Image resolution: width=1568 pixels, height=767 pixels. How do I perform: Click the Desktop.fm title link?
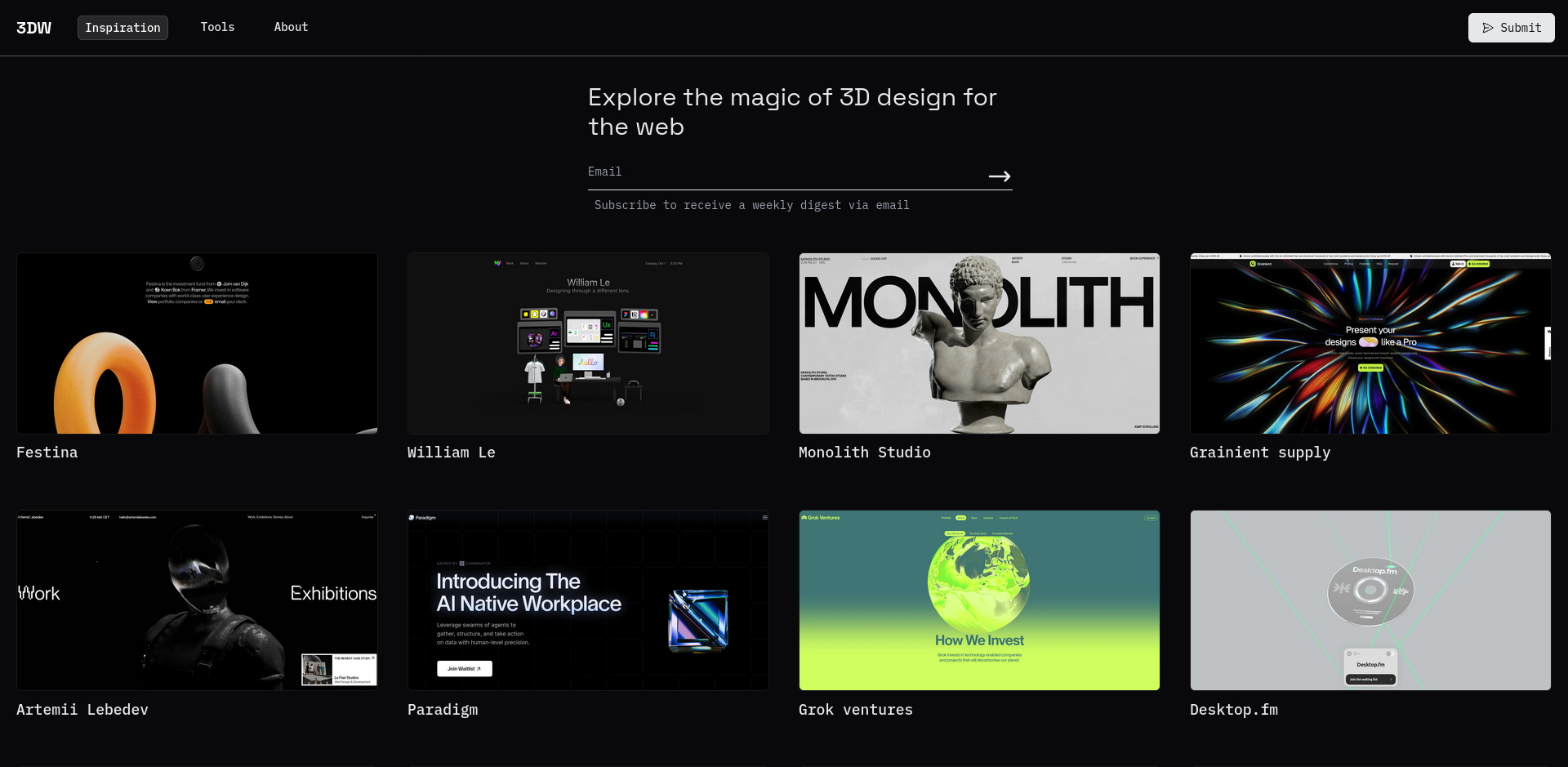[1234, 709]
